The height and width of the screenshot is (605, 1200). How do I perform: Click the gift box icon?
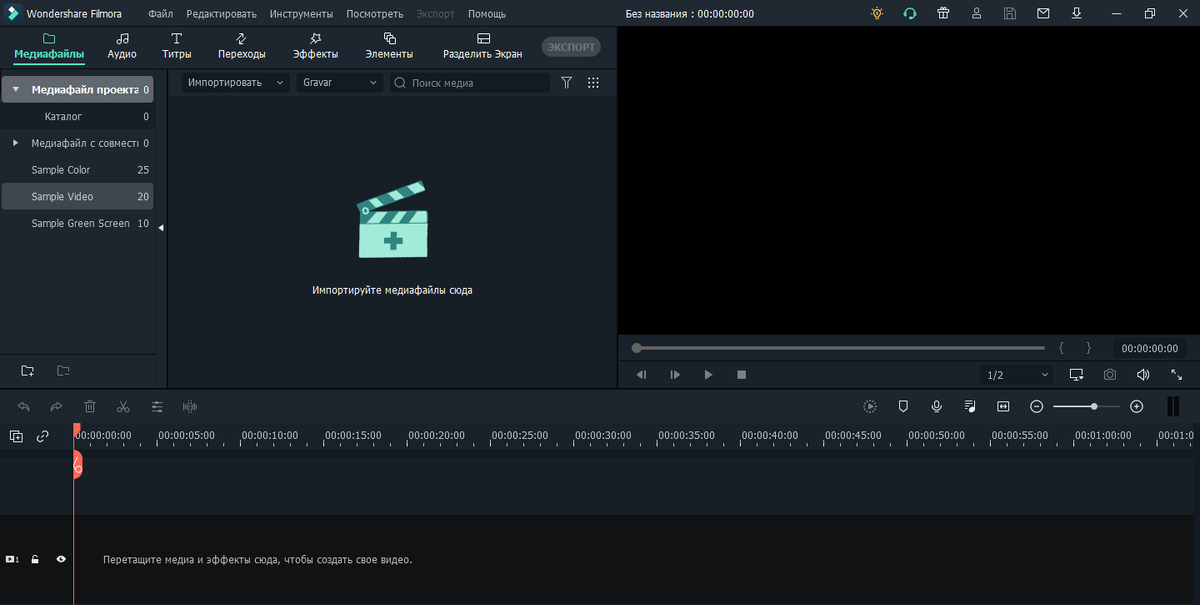point(943,14)
